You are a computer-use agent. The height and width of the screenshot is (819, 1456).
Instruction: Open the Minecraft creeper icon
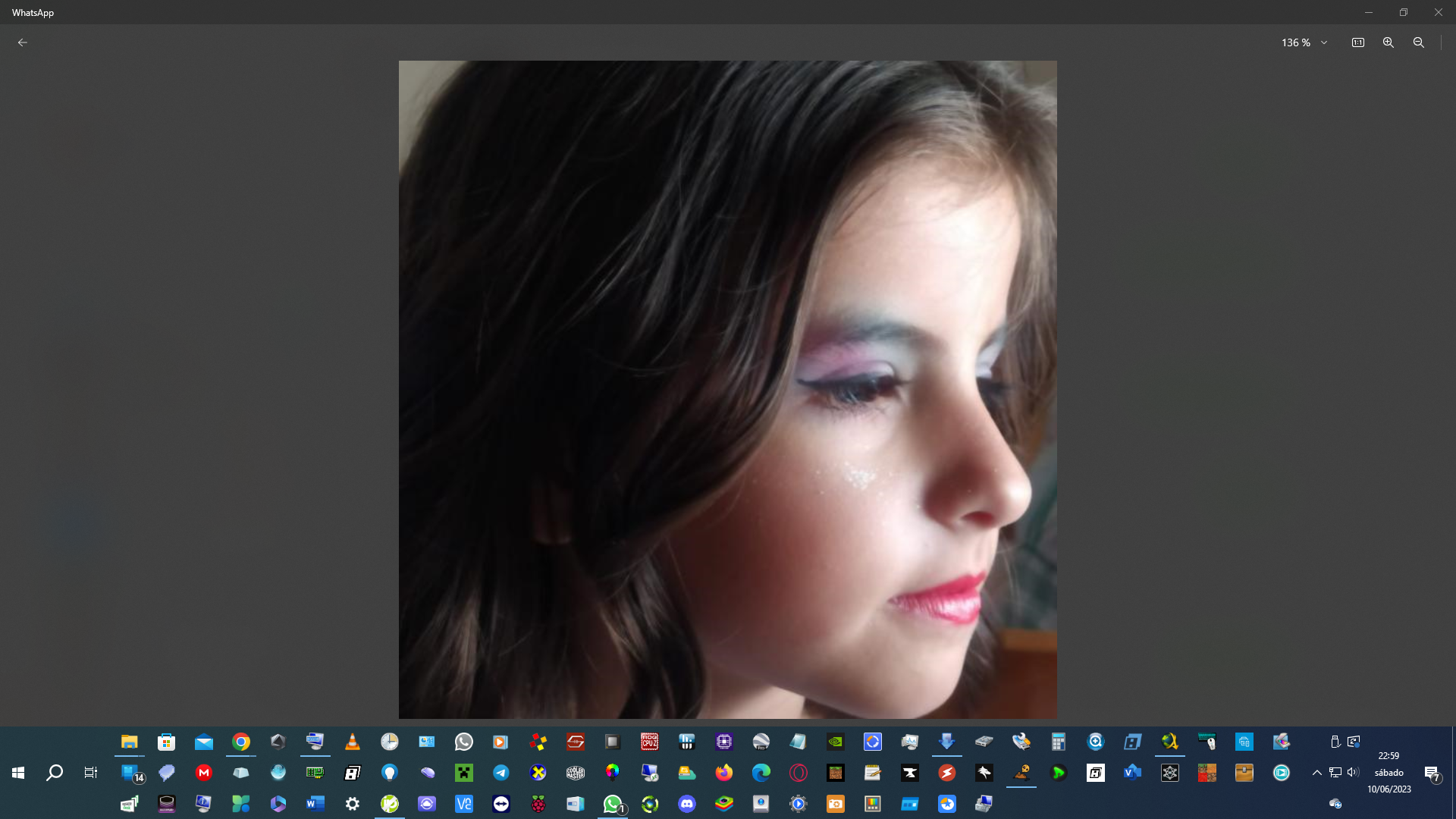[464, 773]
